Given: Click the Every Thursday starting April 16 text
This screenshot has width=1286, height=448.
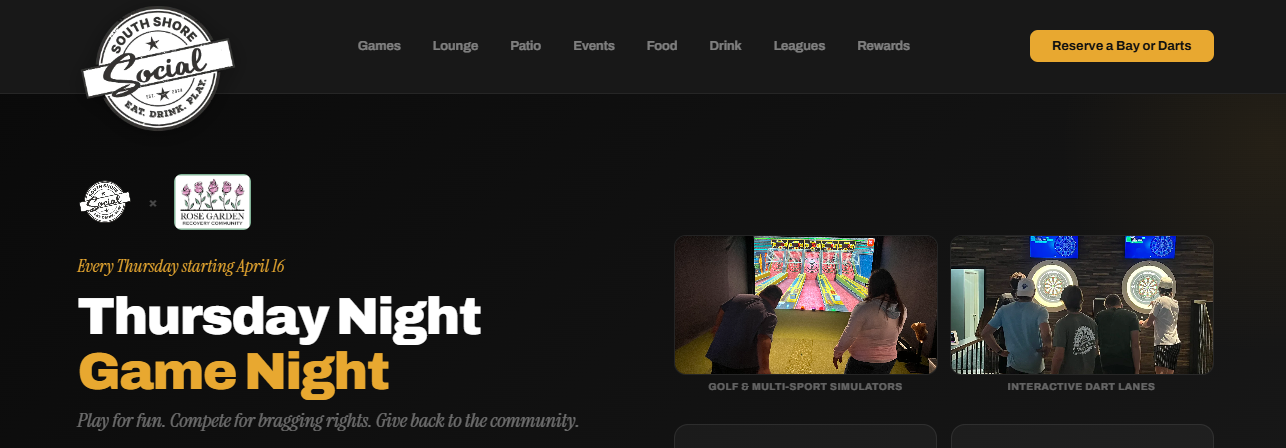Looking at the screenshot, I should pos(181,266).
